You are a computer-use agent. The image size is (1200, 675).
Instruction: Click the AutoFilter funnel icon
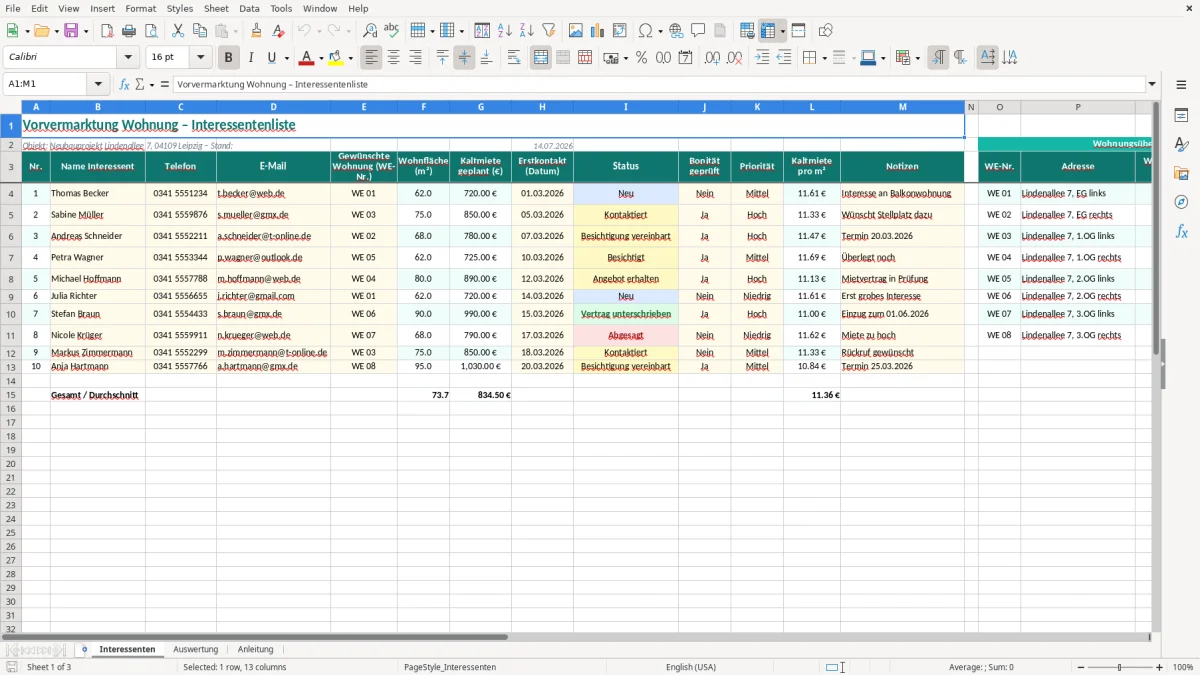coord(549,31)
